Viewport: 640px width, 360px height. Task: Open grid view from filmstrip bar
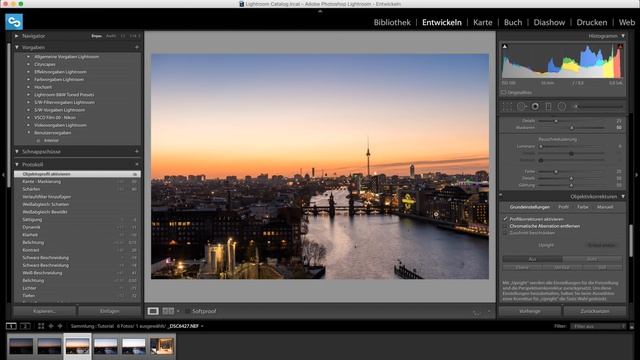point(41,326)
